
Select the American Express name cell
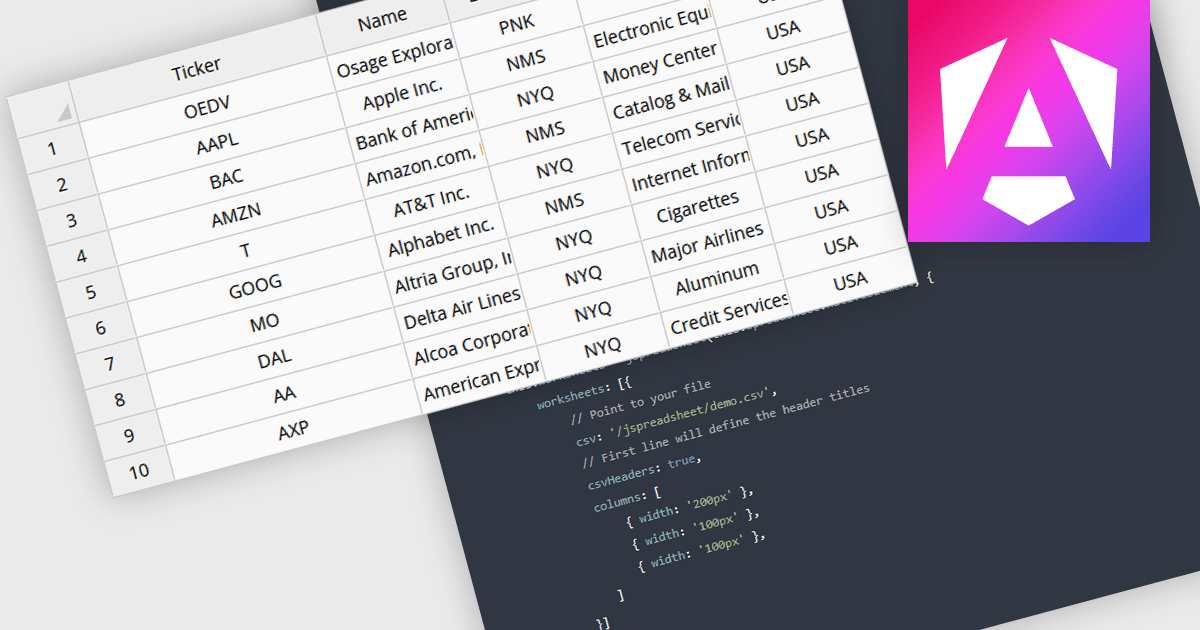click(x=481, y=379)
